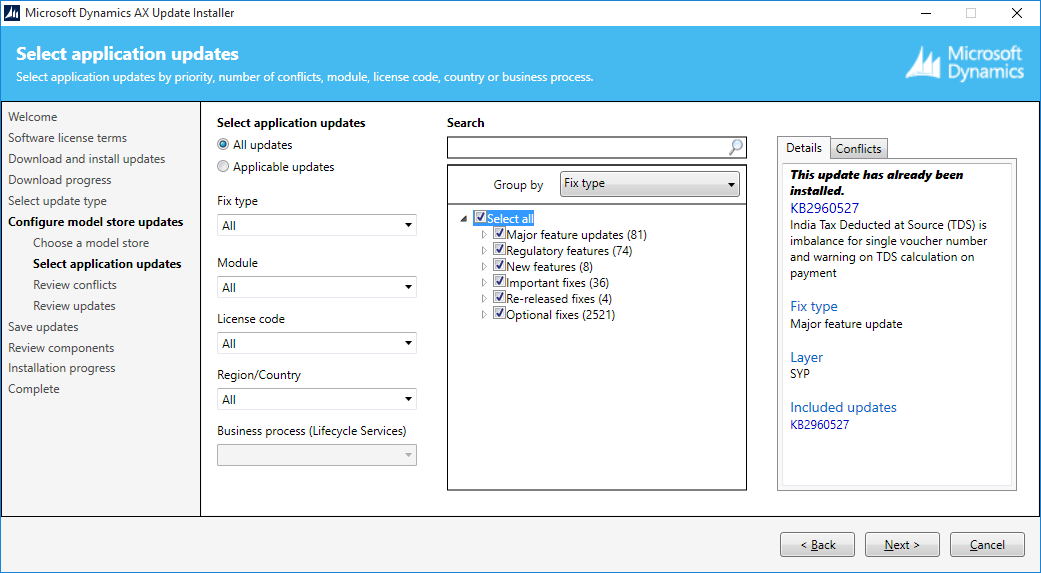Select the All updates radio button
1041x573 pixels.
point(223,145)
